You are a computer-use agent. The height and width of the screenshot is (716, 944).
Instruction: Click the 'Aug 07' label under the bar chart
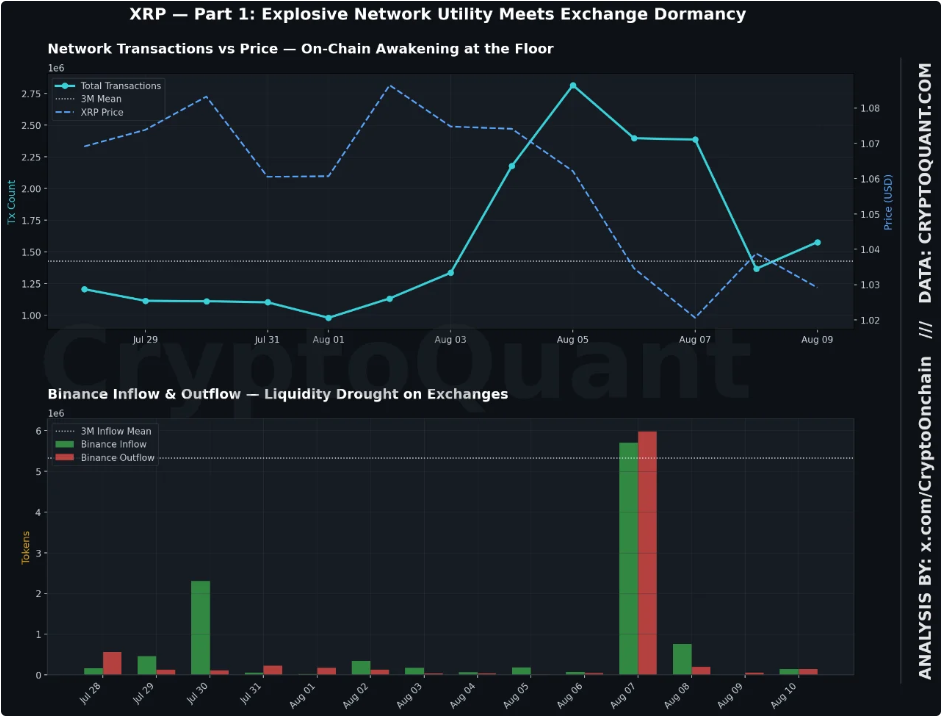tap(623, 696)
